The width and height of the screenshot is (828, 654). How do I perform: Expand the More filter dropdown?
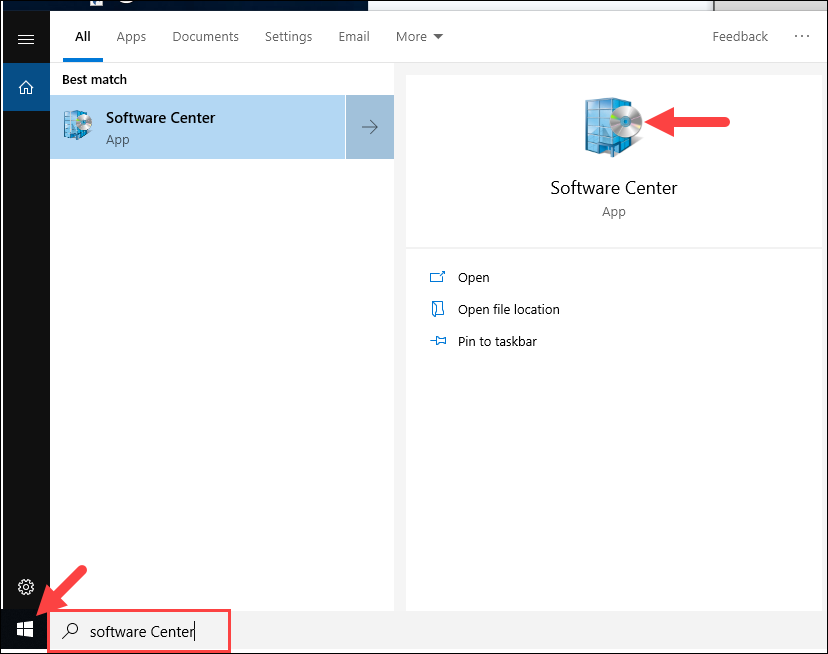tap(419, 36)
